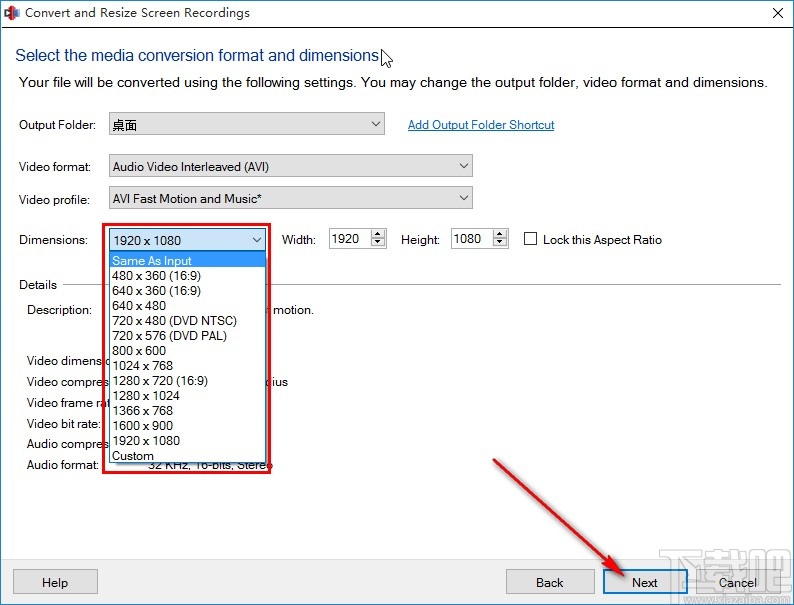The height and width of the screenshot is (605, 794).
Task: Enable Lock this Aspect Ratio checkbox
Action: pos(530,239)
